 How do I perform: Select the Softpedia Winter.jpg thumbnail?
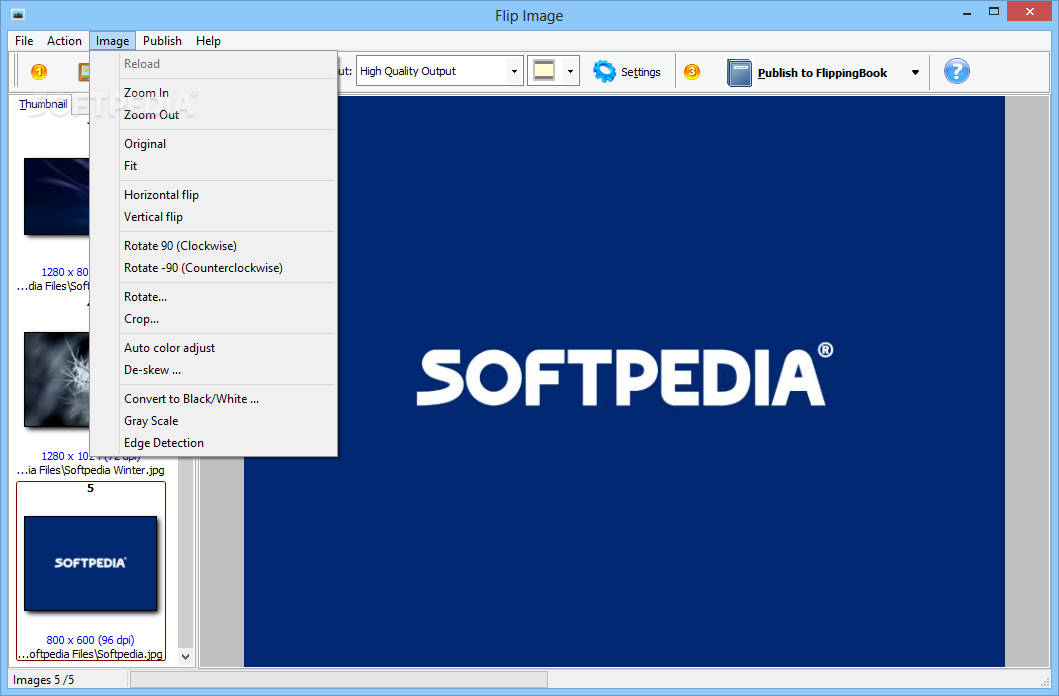[x=57, y=379]
